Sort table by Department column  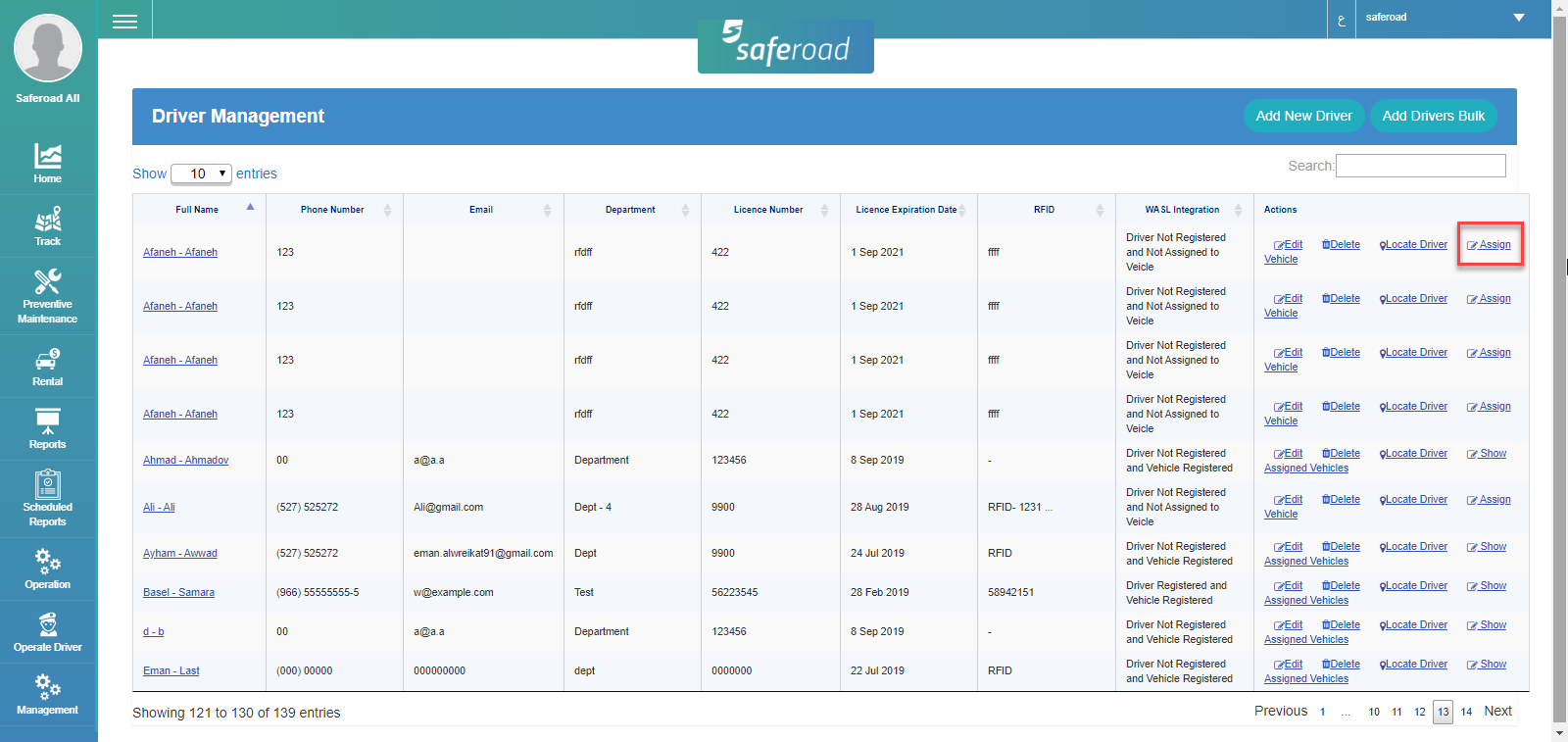pyautogui.click(x=632, y=209)
